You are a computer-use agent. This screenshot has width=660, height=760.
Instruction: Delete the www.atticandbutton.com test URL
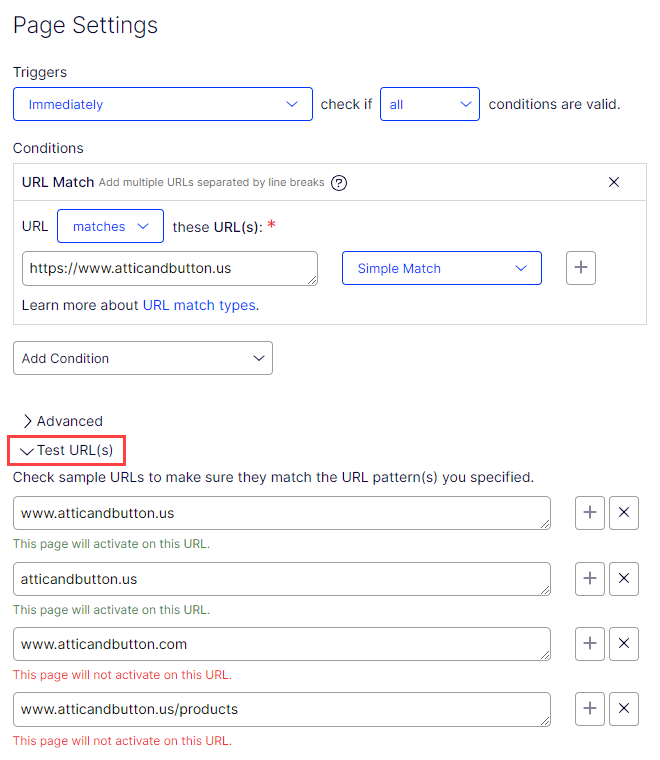coord(624,643)
